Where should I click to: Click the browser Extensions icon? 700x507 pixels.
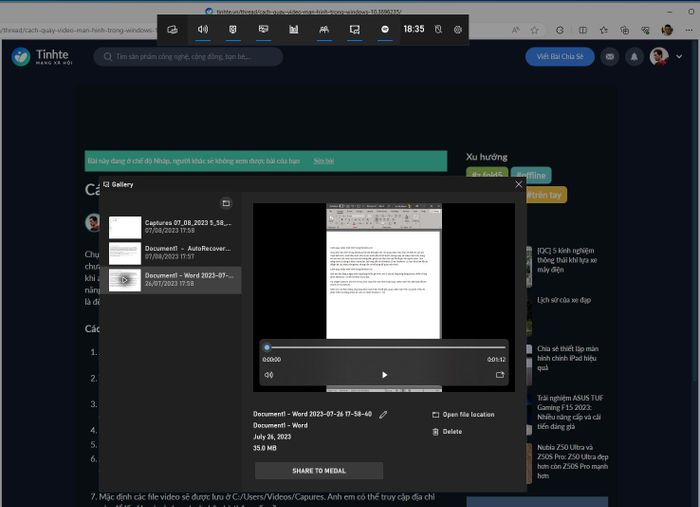(x=560, y=30)
